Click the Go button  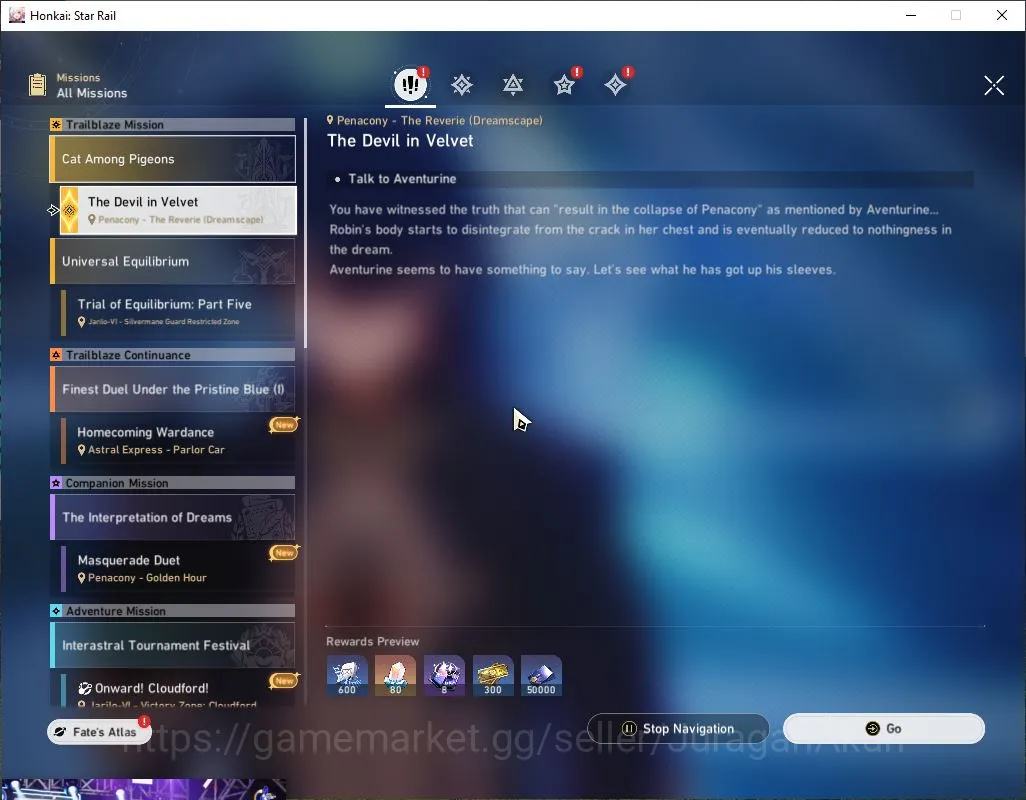pyautogui.click(x=883, y=729)
